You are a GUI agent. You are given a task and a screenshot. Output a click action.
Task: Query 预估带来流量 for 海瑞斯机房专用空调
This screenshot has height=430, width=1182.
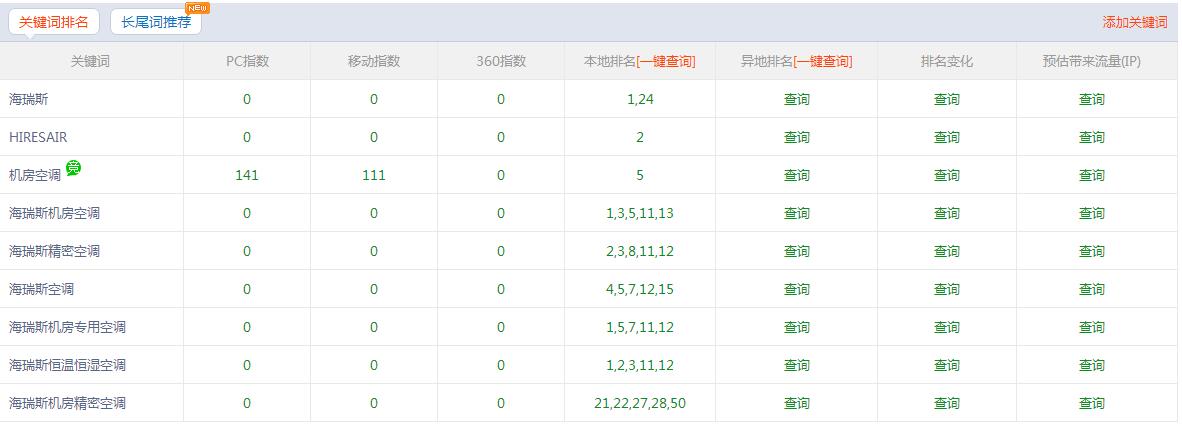point(1091,327)
